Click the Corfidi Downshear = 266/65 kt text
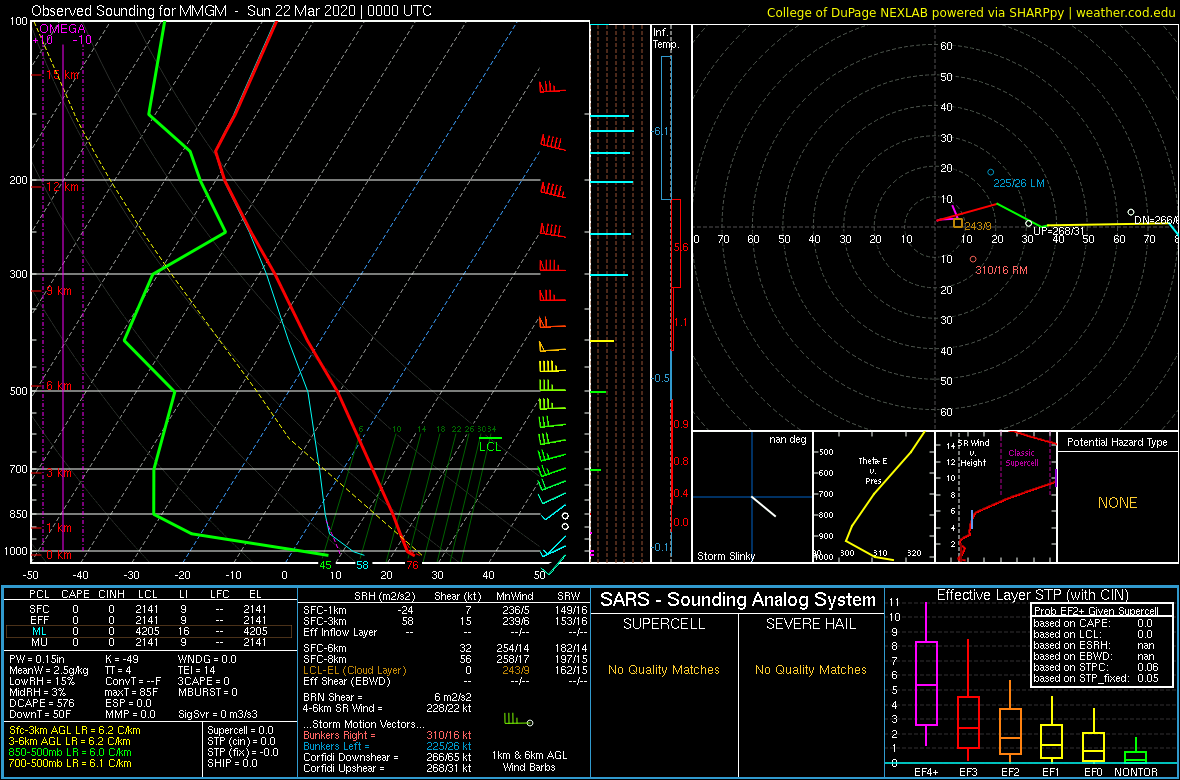Screen dimensions: 1180x780 click(388, 757)
